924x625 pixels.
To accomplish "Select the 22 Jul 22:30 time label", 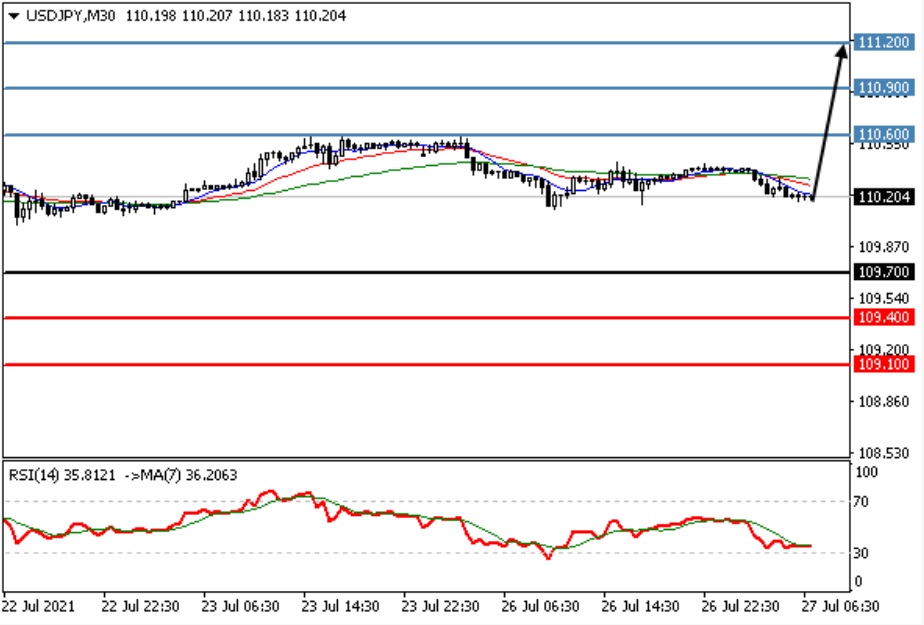I will pyautogui.click(x=141, y=606).
